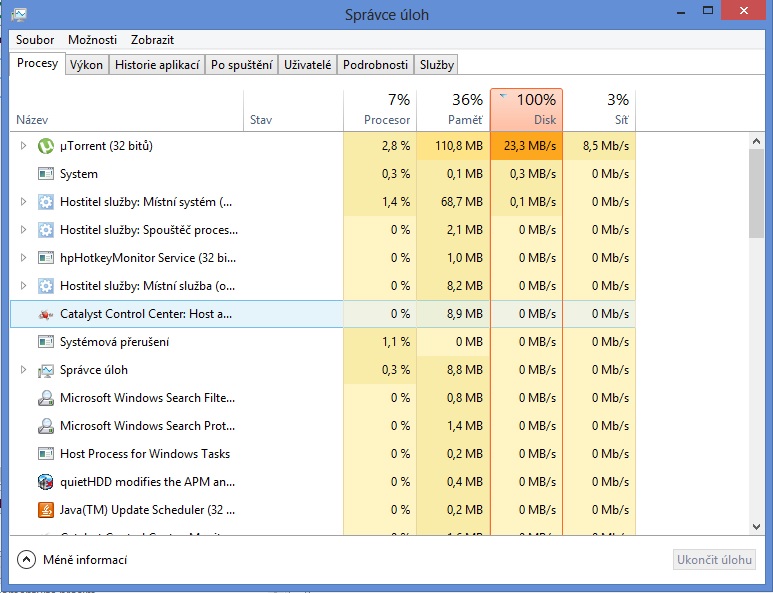The image size is (773, 593).
Task: Switch to the Po spuštění tab
Action: [x=242, y=65]
